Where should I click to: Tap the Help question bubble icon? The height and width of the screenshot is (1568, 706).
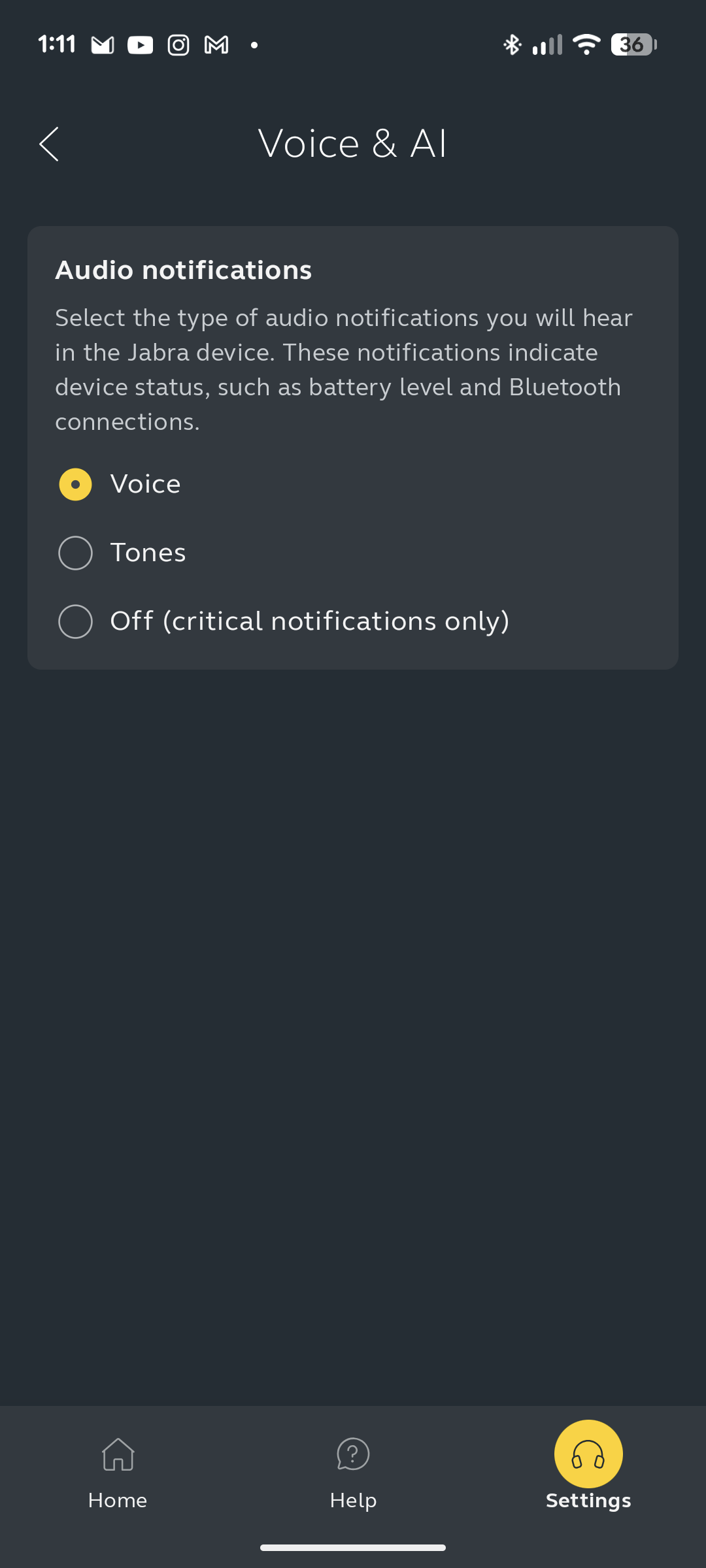coord(353,1454)
